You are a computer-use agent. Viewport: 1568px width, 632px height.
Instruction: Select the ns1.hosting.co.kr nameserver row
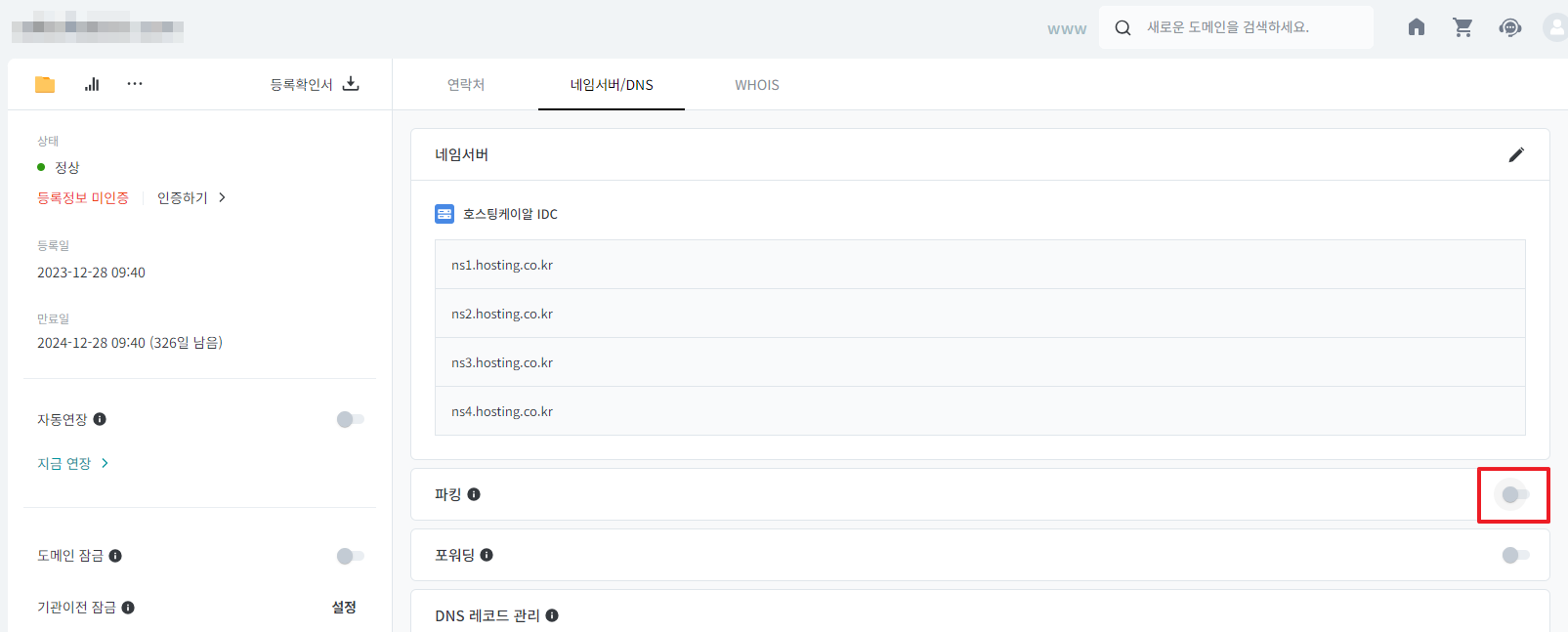click(979, 265)
